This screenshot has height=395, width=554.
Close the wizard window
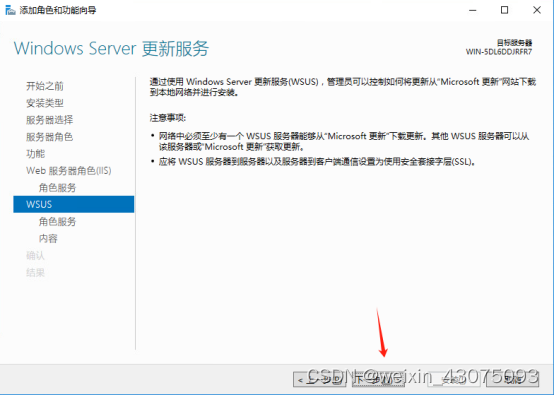click(x=537, y=10)
